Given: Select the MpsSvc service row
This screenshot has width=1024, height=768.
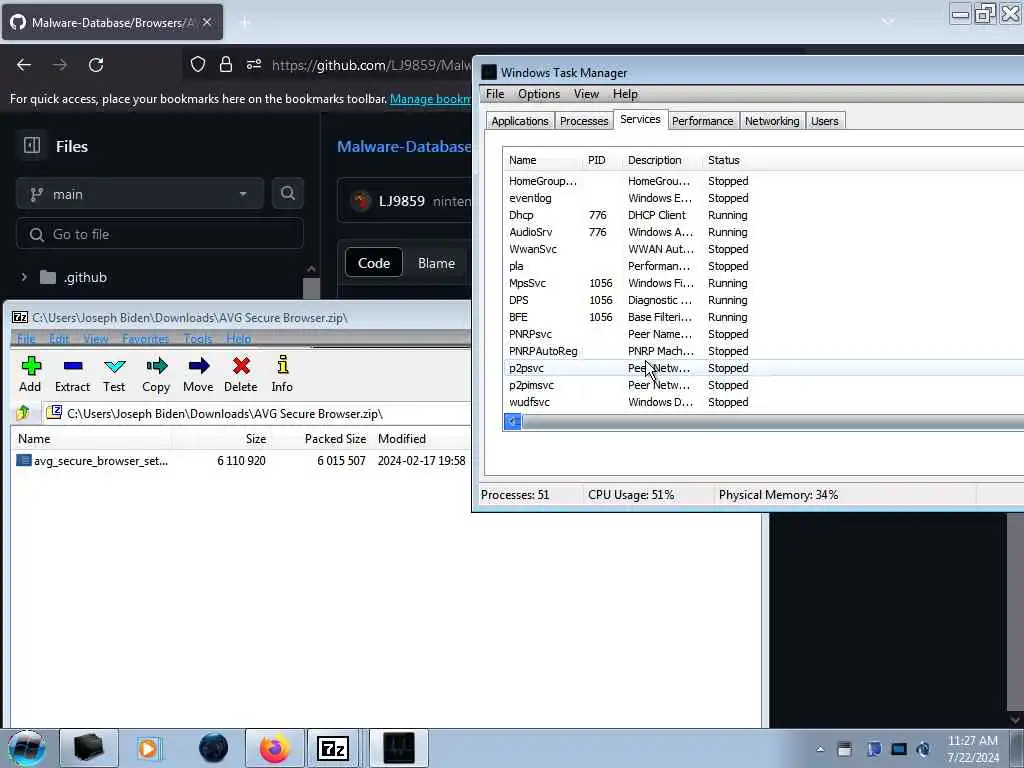Looking at the screenshot, I should 763,283.
